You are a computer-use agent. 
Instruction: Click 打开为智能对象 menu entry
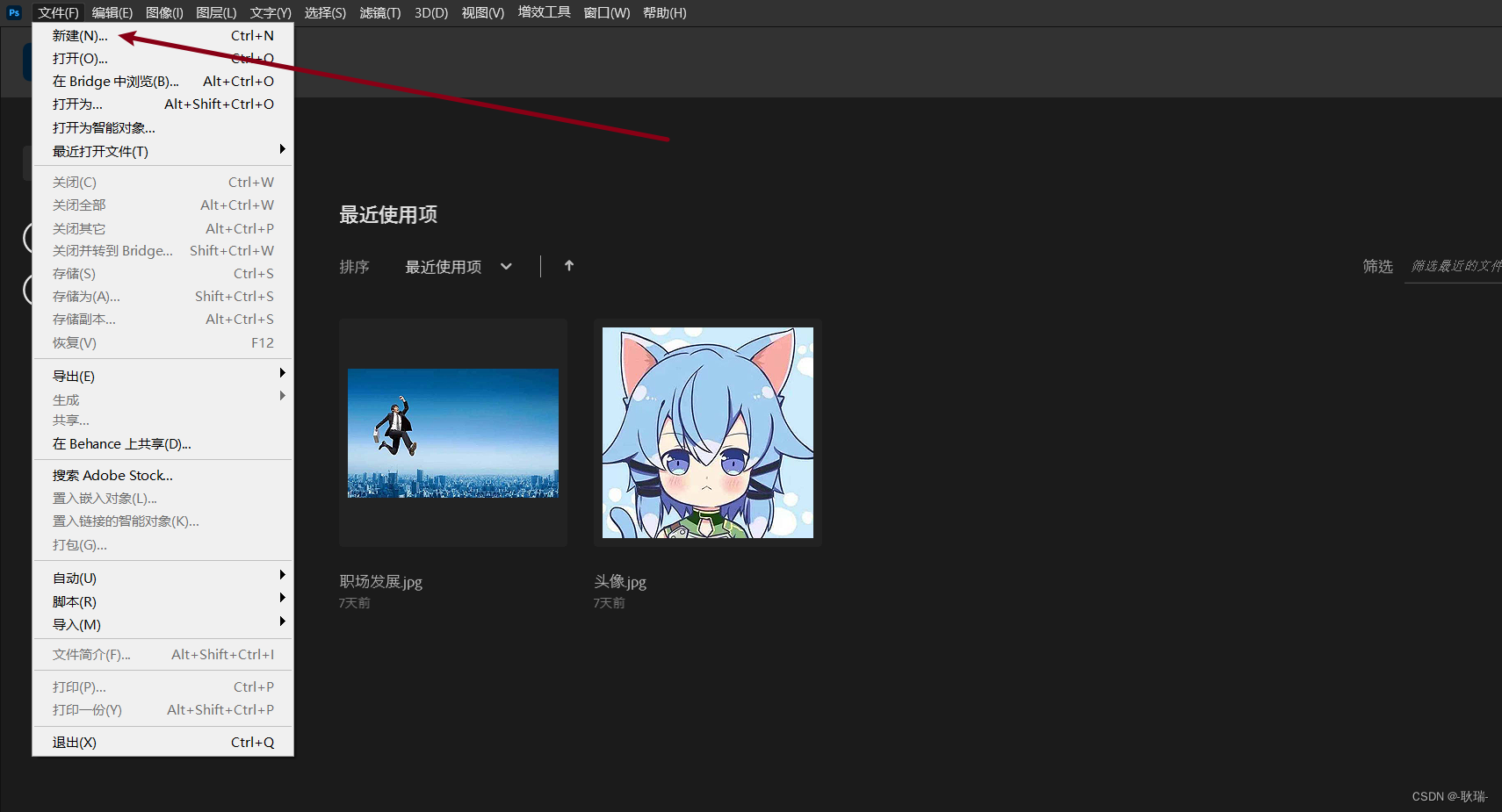(x=103, y=127)
